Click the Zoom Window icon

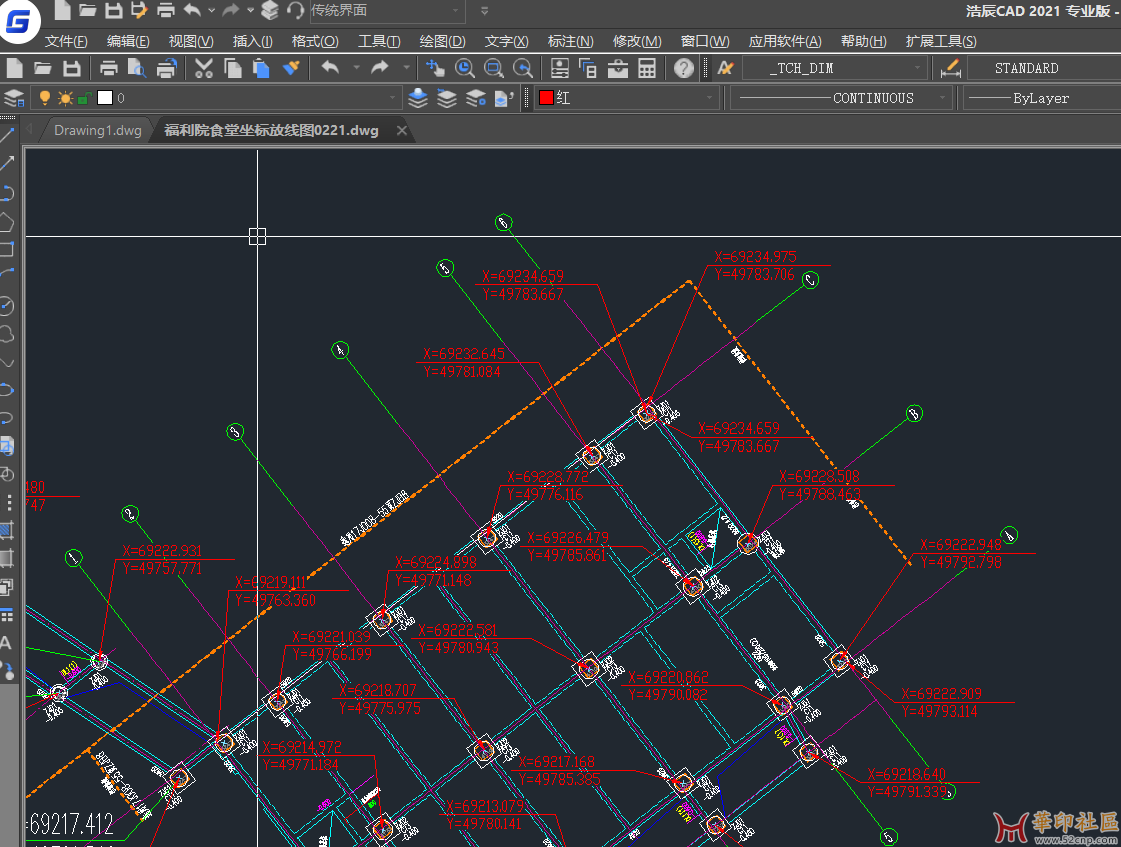pos(493,69)
